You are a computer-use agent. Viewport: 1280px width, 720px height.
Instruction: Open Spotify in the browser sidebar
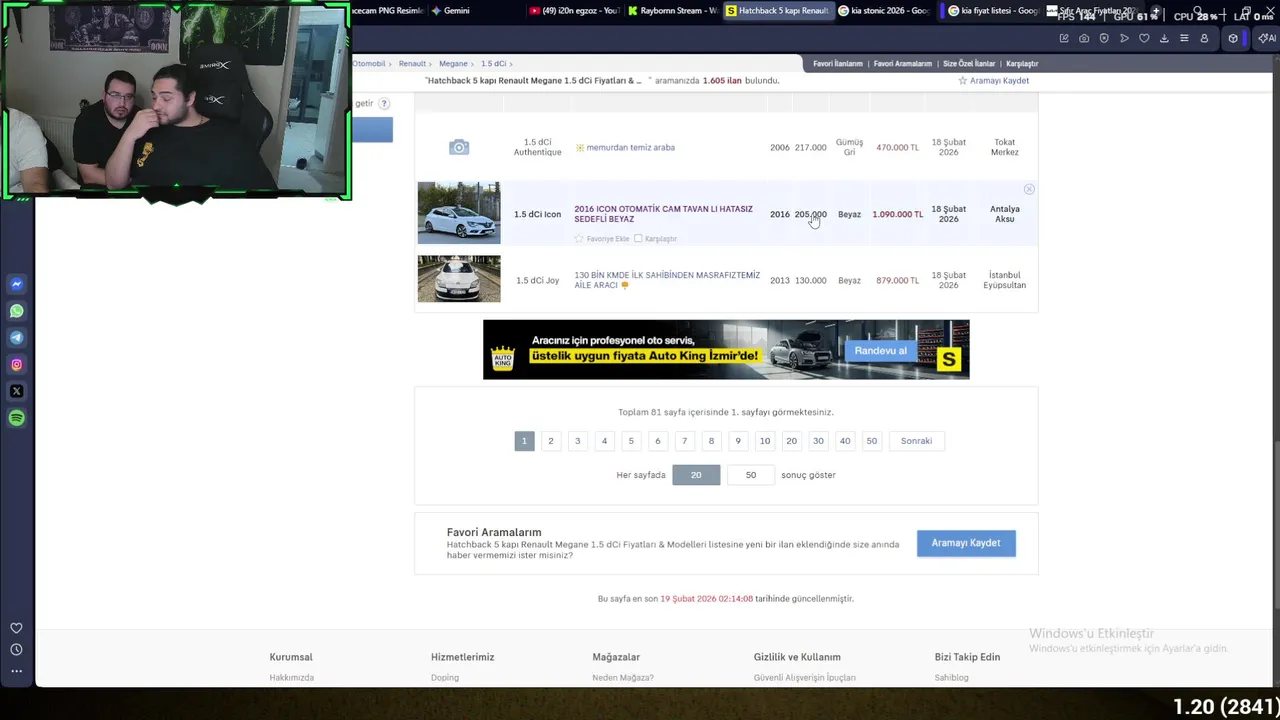click(x=16, y=418)
